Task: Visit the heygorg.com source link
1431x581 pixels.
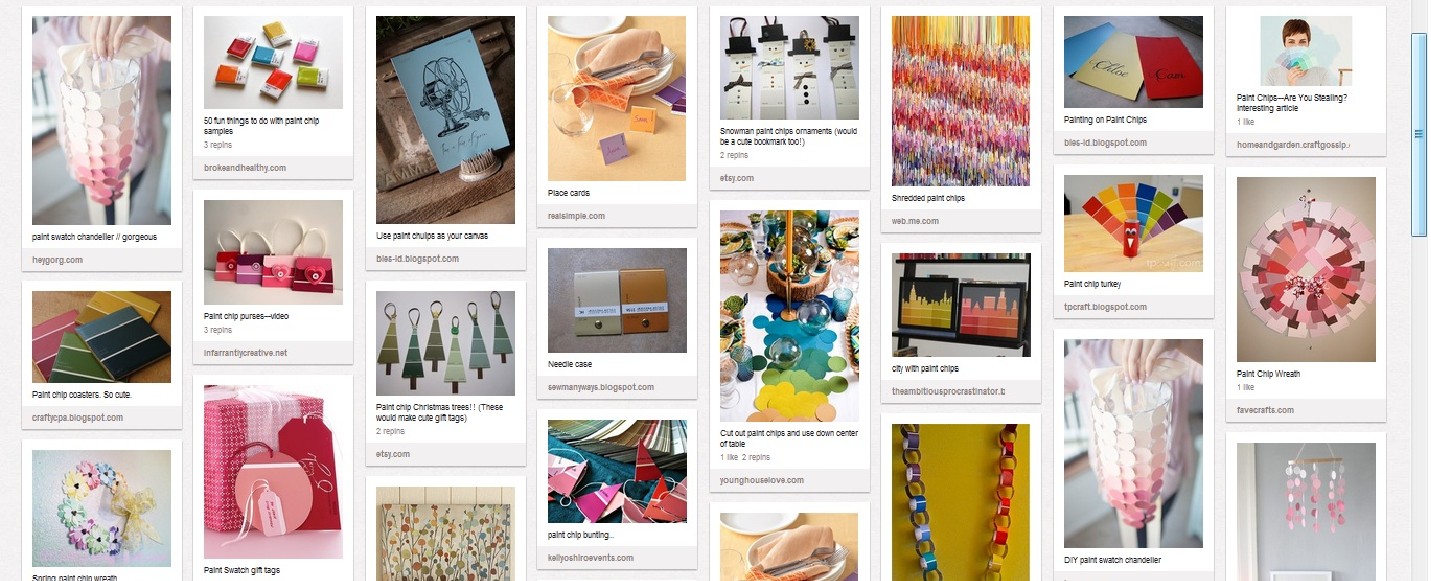Action: click(x=56, y=260)
